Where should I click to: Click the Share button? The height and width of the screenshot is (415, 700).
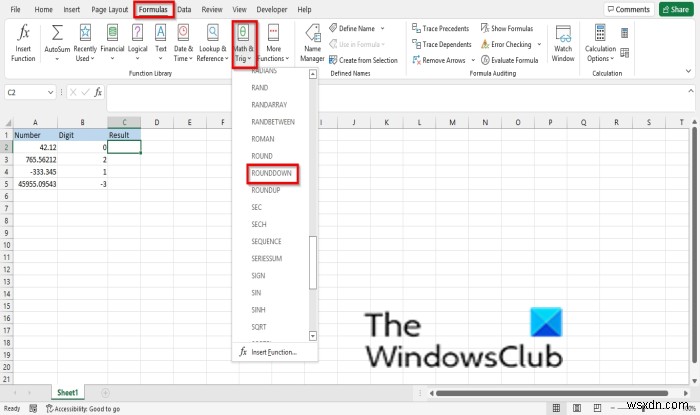pyautogui.click(x=676, y=9)
